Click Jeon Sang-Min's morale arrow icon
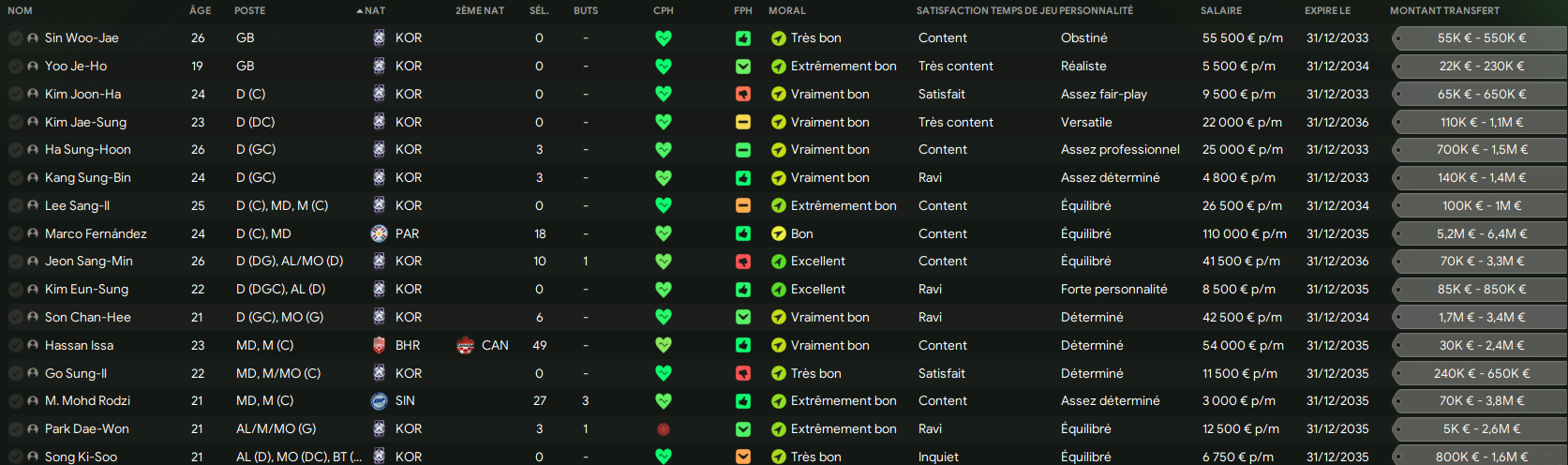This screenshot has width=1568, height=465. [x=778, y=262]
